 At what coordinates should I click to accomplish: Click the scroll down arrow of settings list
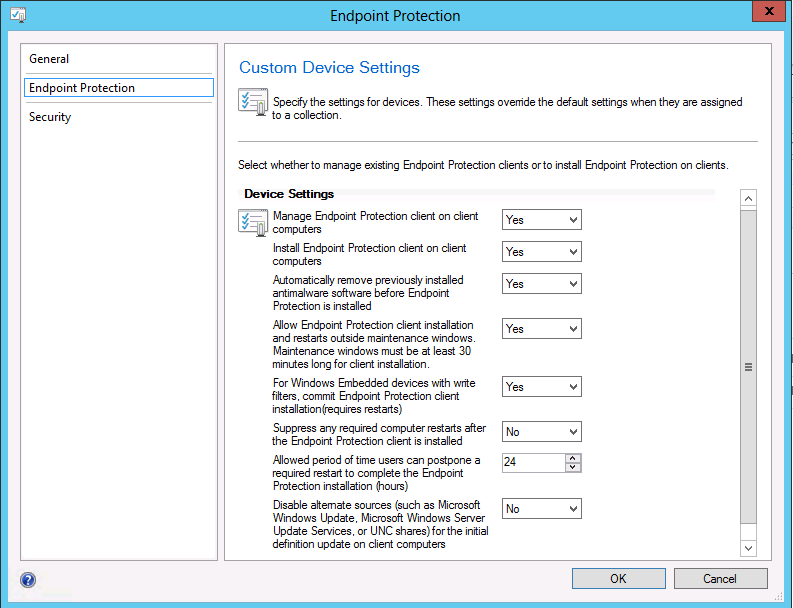click(x=748, y=548)
